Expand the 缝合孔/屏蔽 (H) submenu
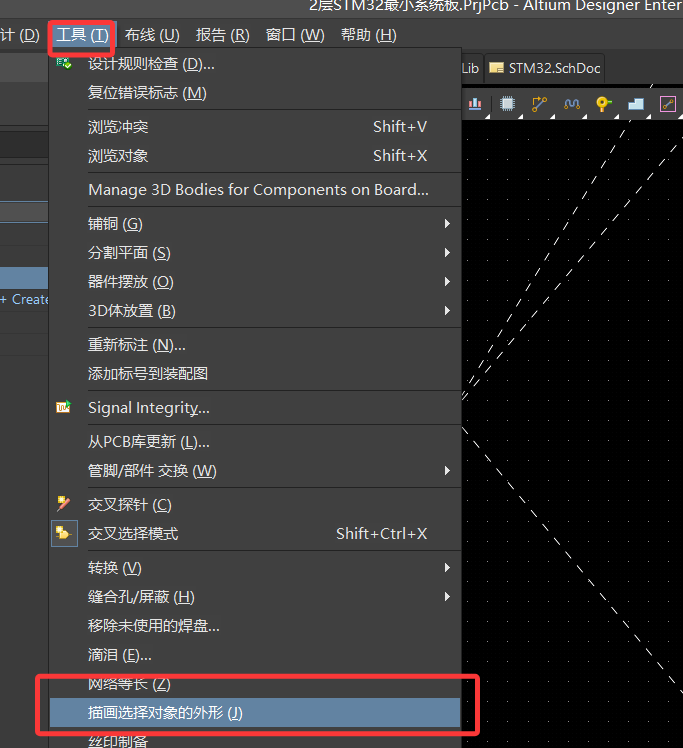This screenshot has width=683, height=748. (x=255, y=597)
